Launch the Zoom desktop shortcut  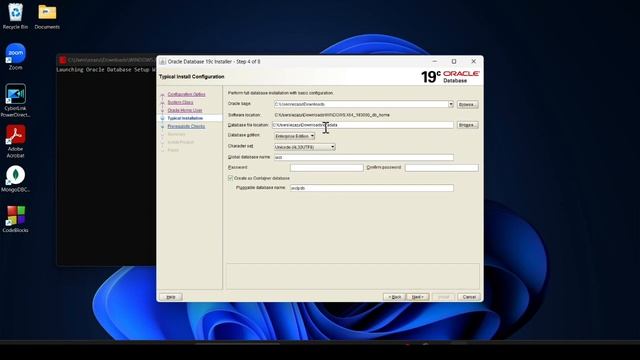click(16, 56)
